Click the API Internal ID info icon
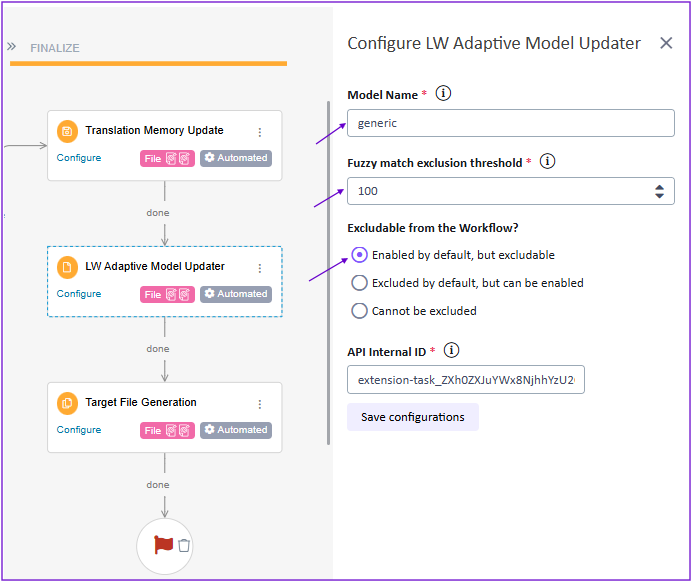 pyautogui.click(x=452, y=350)
